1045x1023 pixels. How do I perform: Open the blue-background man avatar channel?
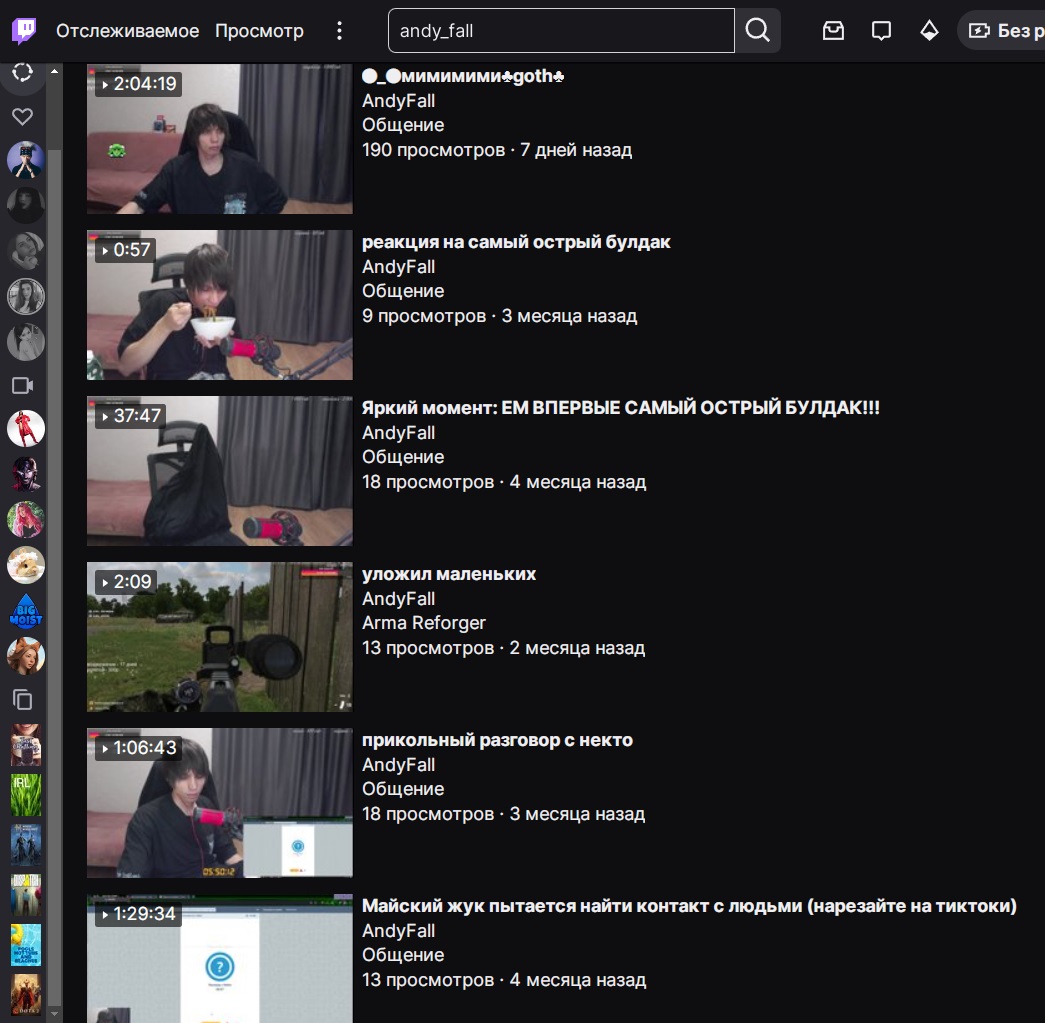(26, 160)
